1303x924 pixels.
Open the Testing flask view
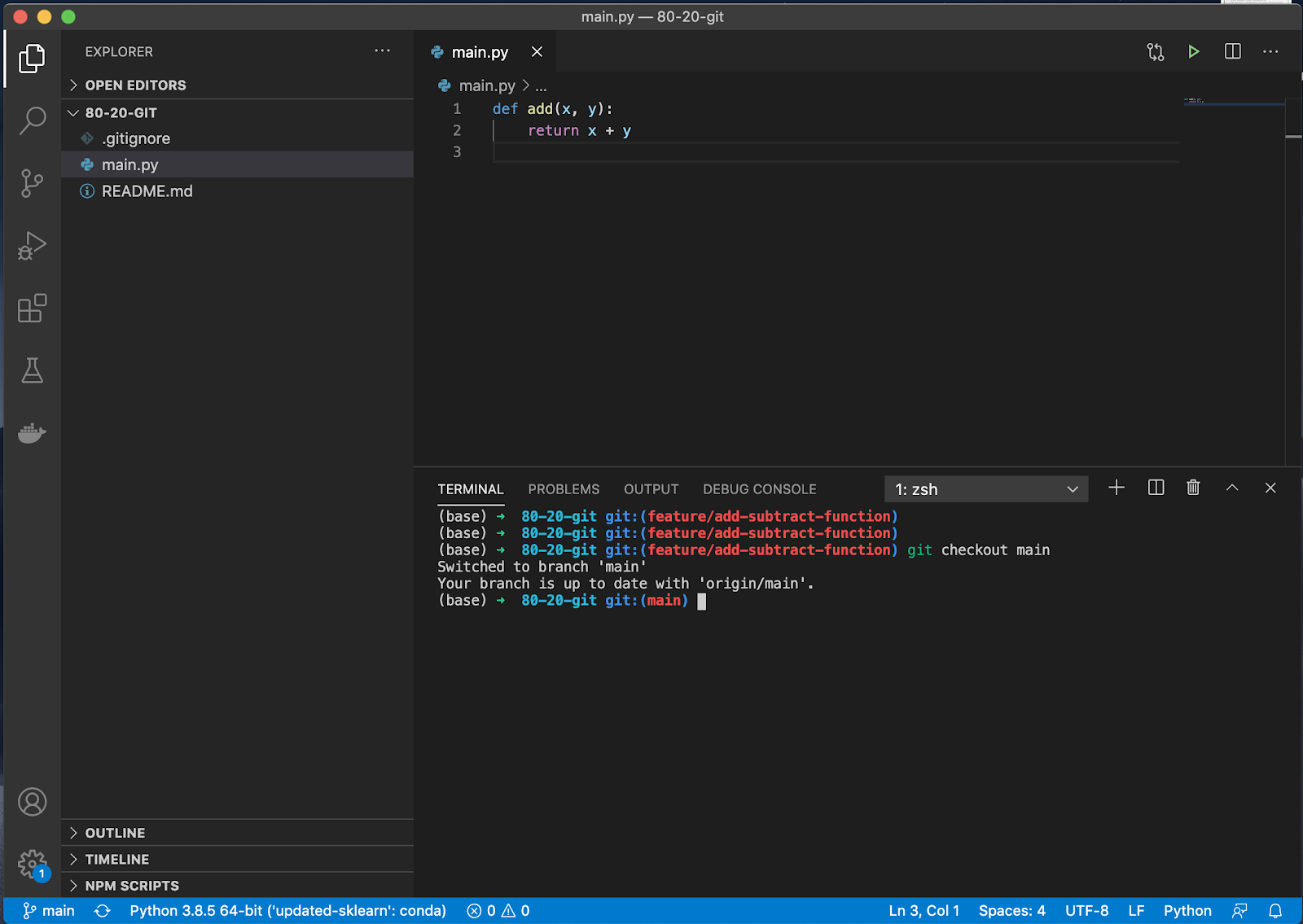click(x=32, y=370)
